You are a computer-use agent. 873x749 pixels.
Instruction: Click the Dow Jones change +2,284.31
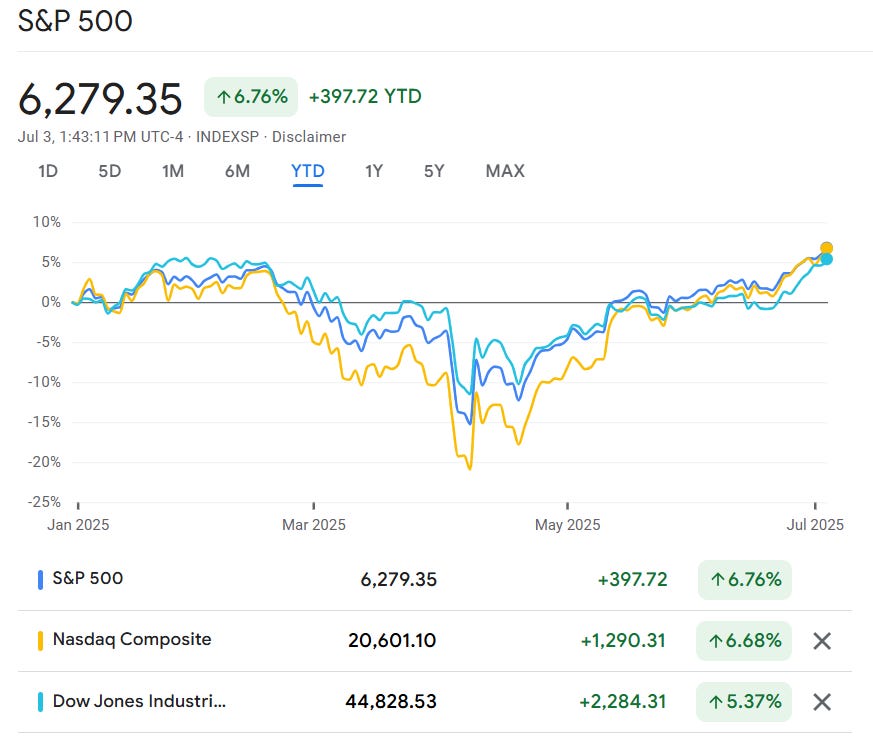pos(623,702)
